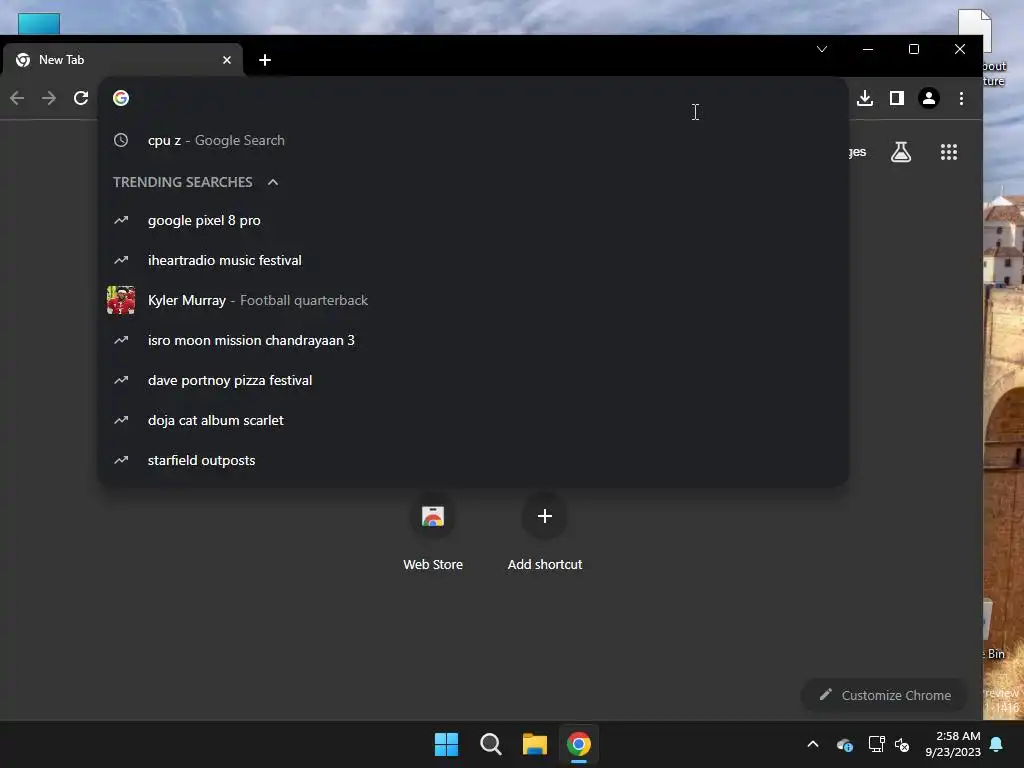Click the Kyler Murray thumbnail photo
This screenshot has height=768, width=1024.
pyautogui.click(x=121, y=300)
